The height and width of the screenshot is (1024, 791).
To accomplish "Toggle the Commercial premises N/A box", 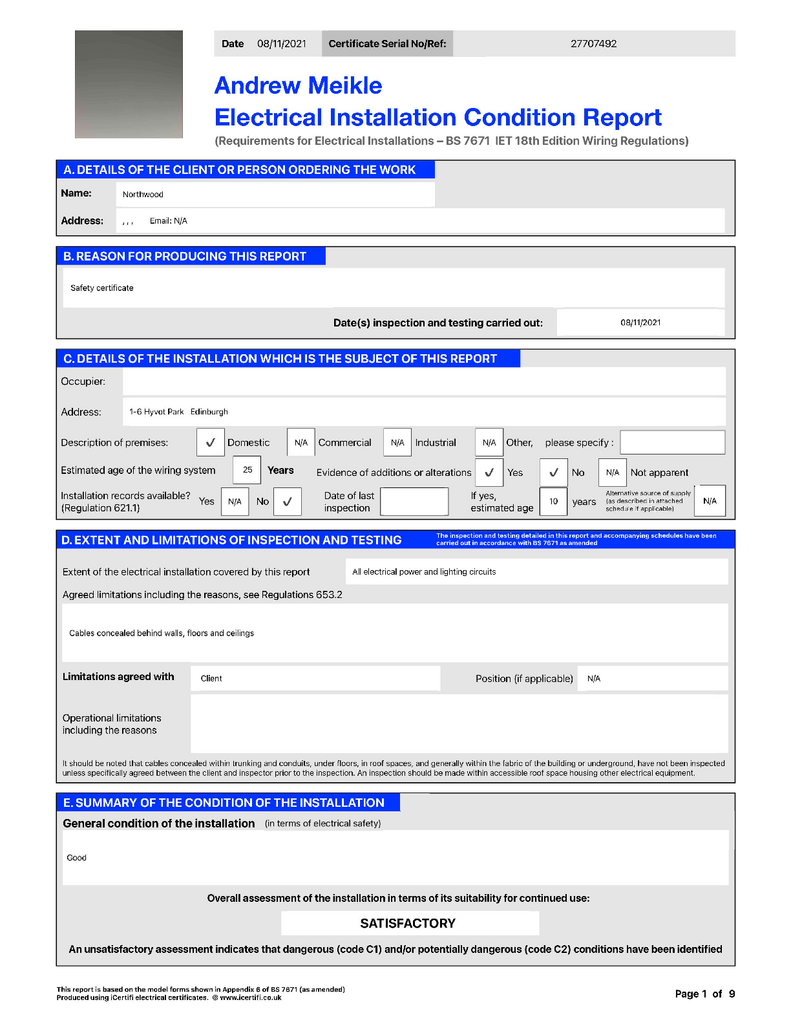I will pyautogui.click(x=300, y=442).
